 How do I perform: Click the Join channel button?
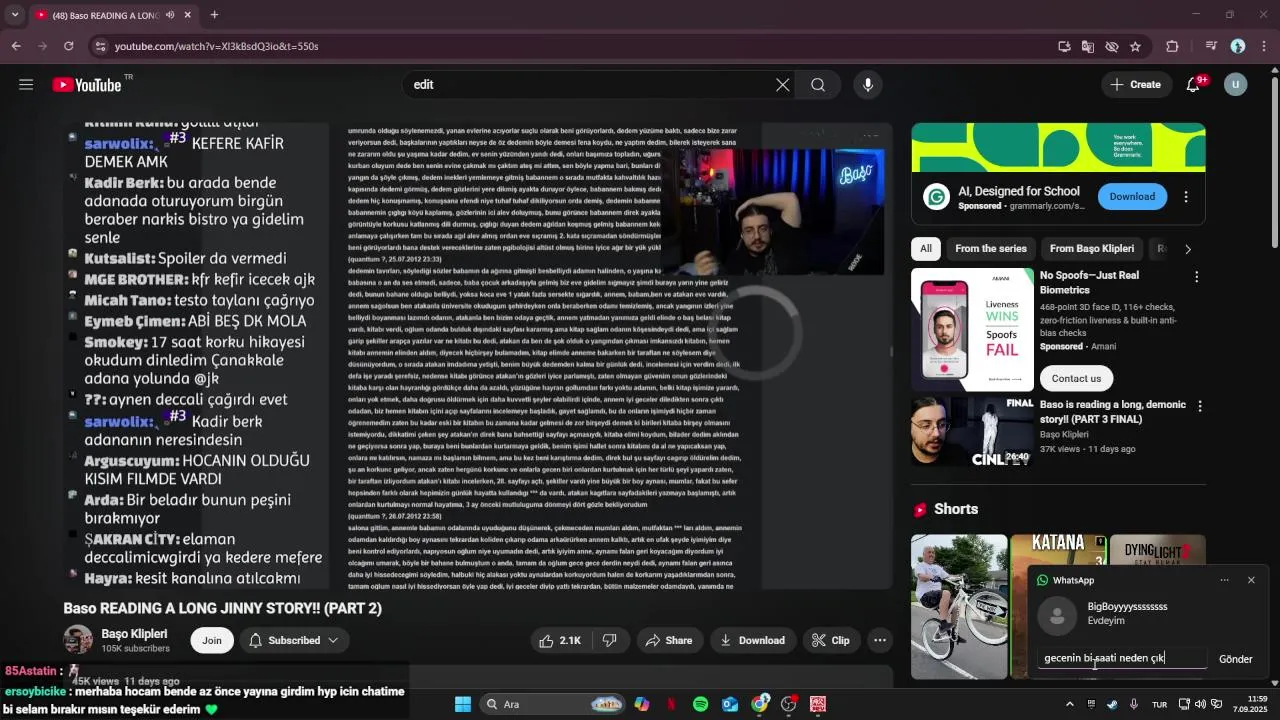[x=212, y=641]
